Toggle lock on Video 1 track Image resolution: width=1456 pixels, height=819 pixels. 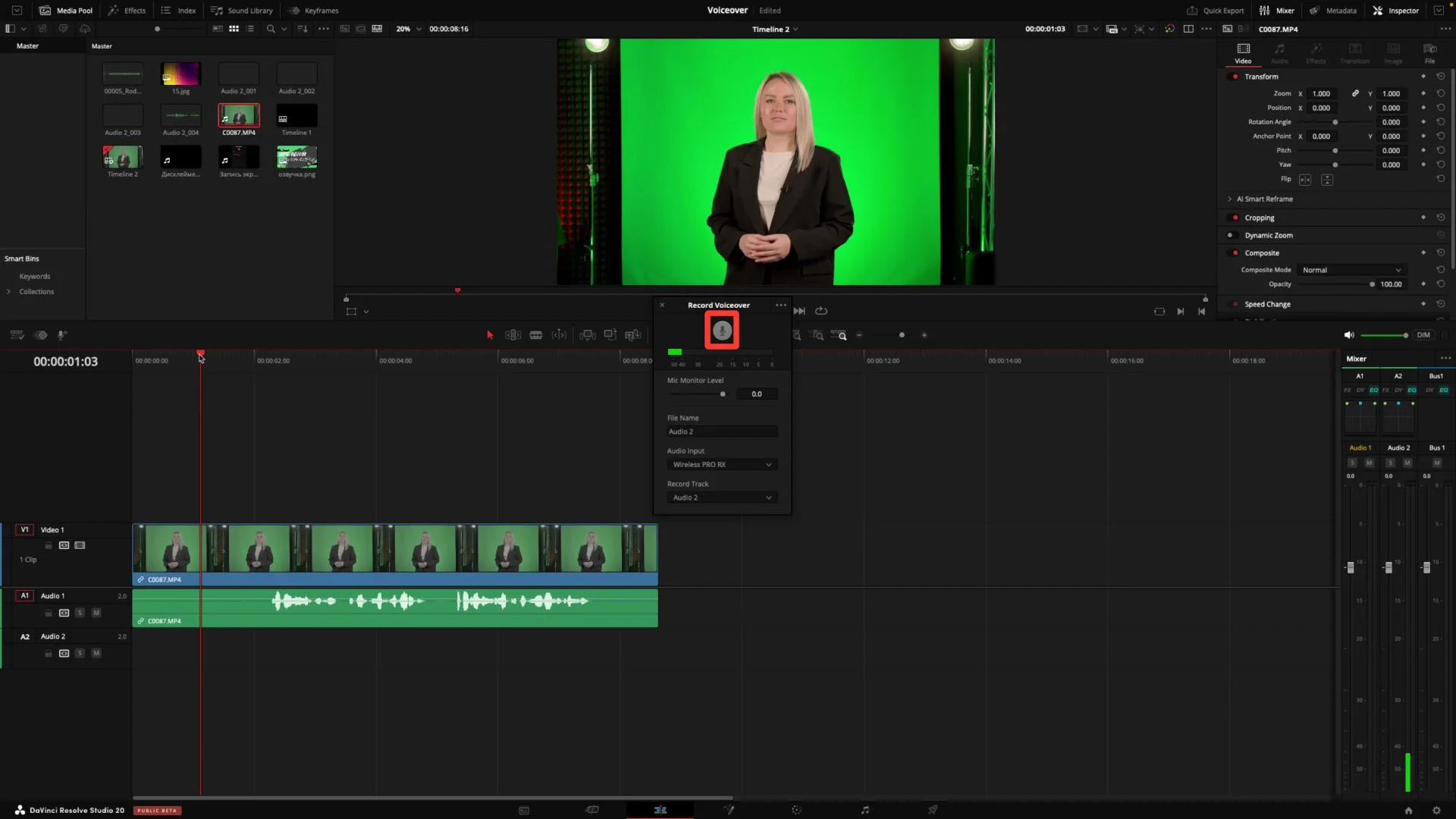[x=49, y=545]
